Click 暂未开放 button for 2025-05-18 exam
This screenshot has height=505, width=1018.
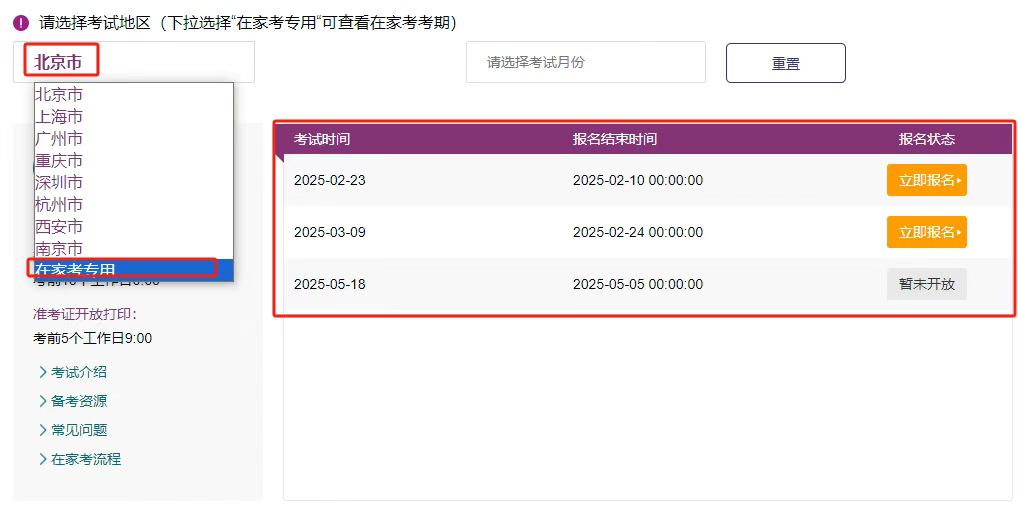926,284
